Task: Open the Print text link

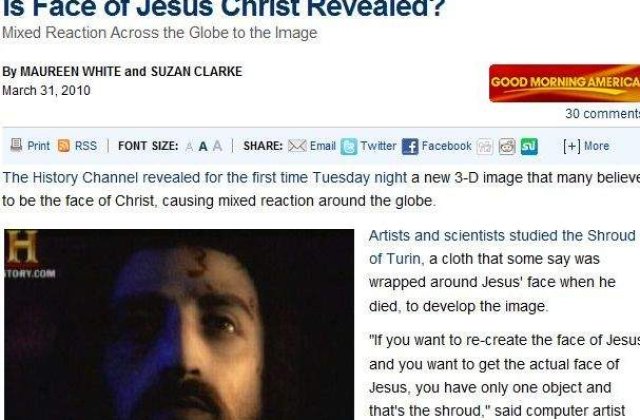Action: [38, 146]
